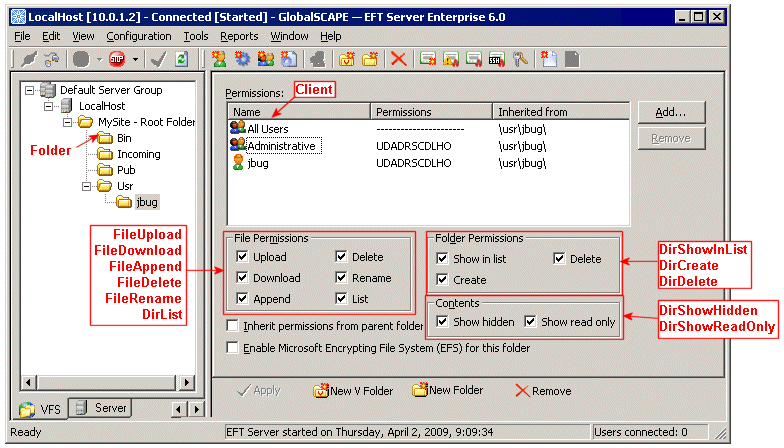Click the SSH key toolbar icon
The width and height of the screenshot is (784, 448).
(x=496, y=59)
